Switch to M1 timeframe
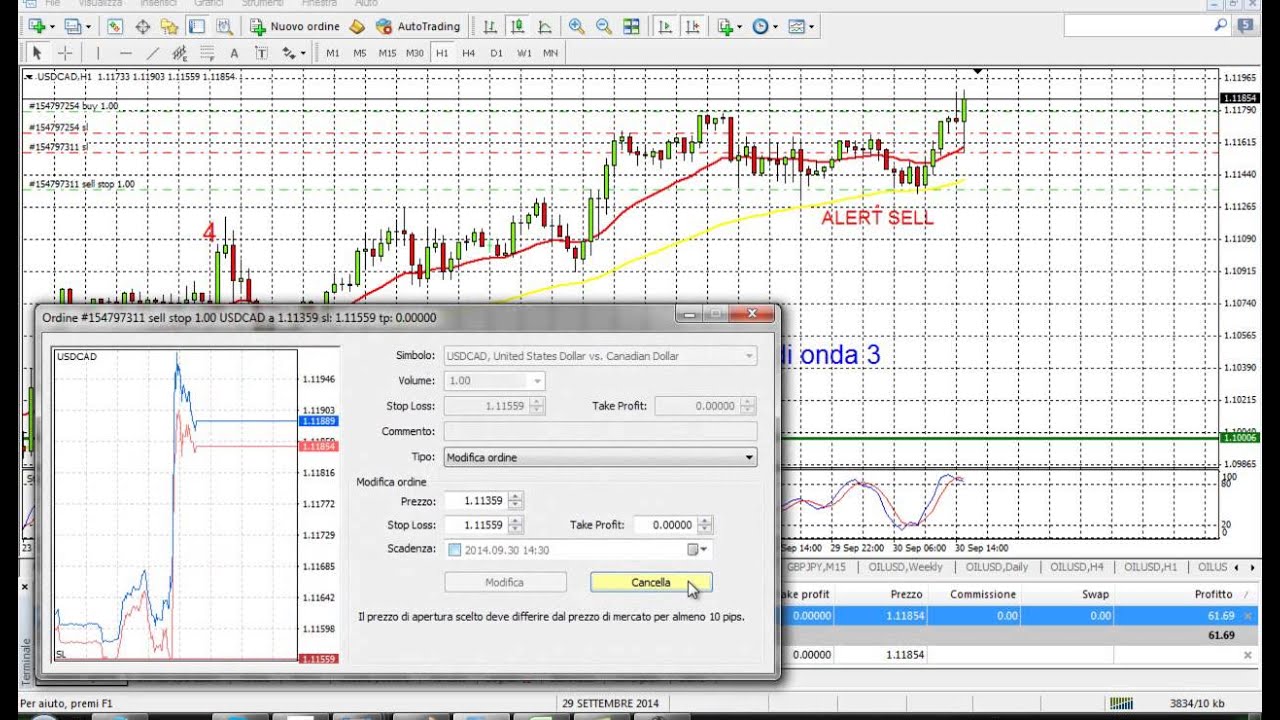Screen dimensions: 1280x720 pyautogui.click(x=333, y=53)
